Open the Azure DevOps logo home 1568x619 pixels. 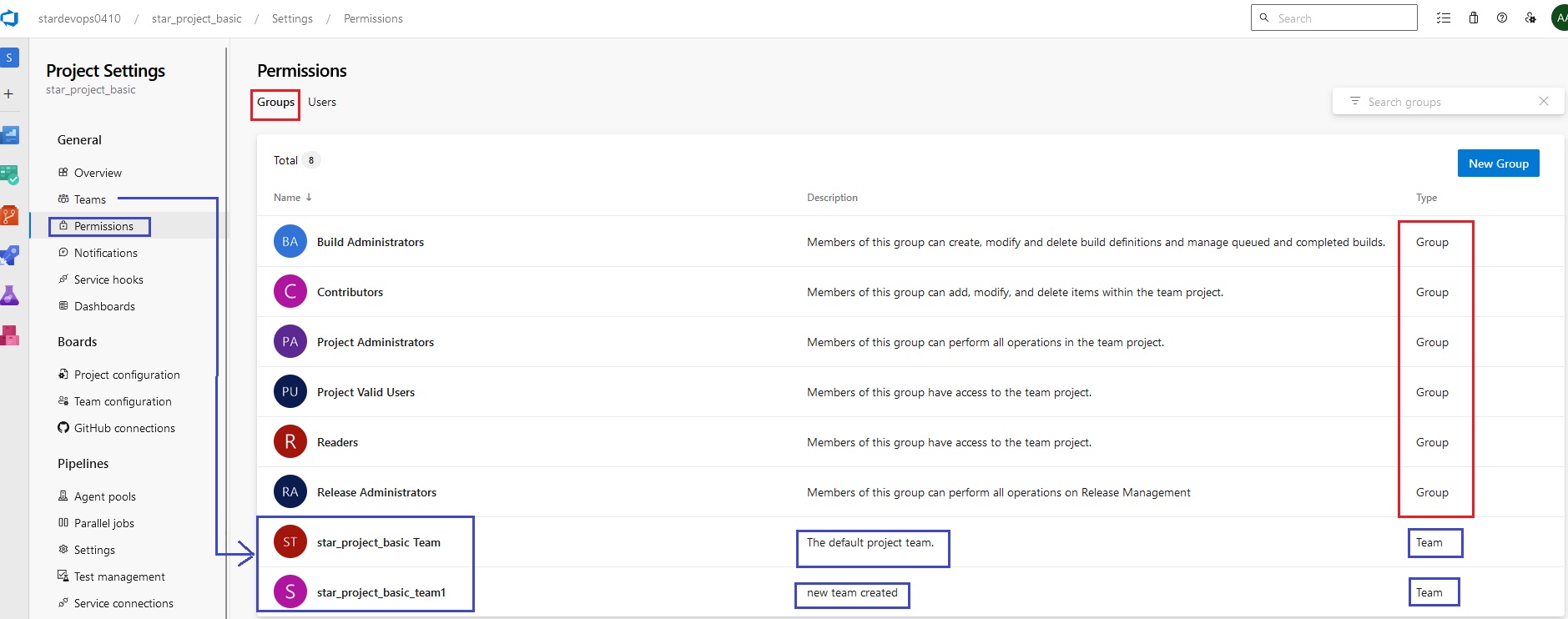tap(9, 18)
